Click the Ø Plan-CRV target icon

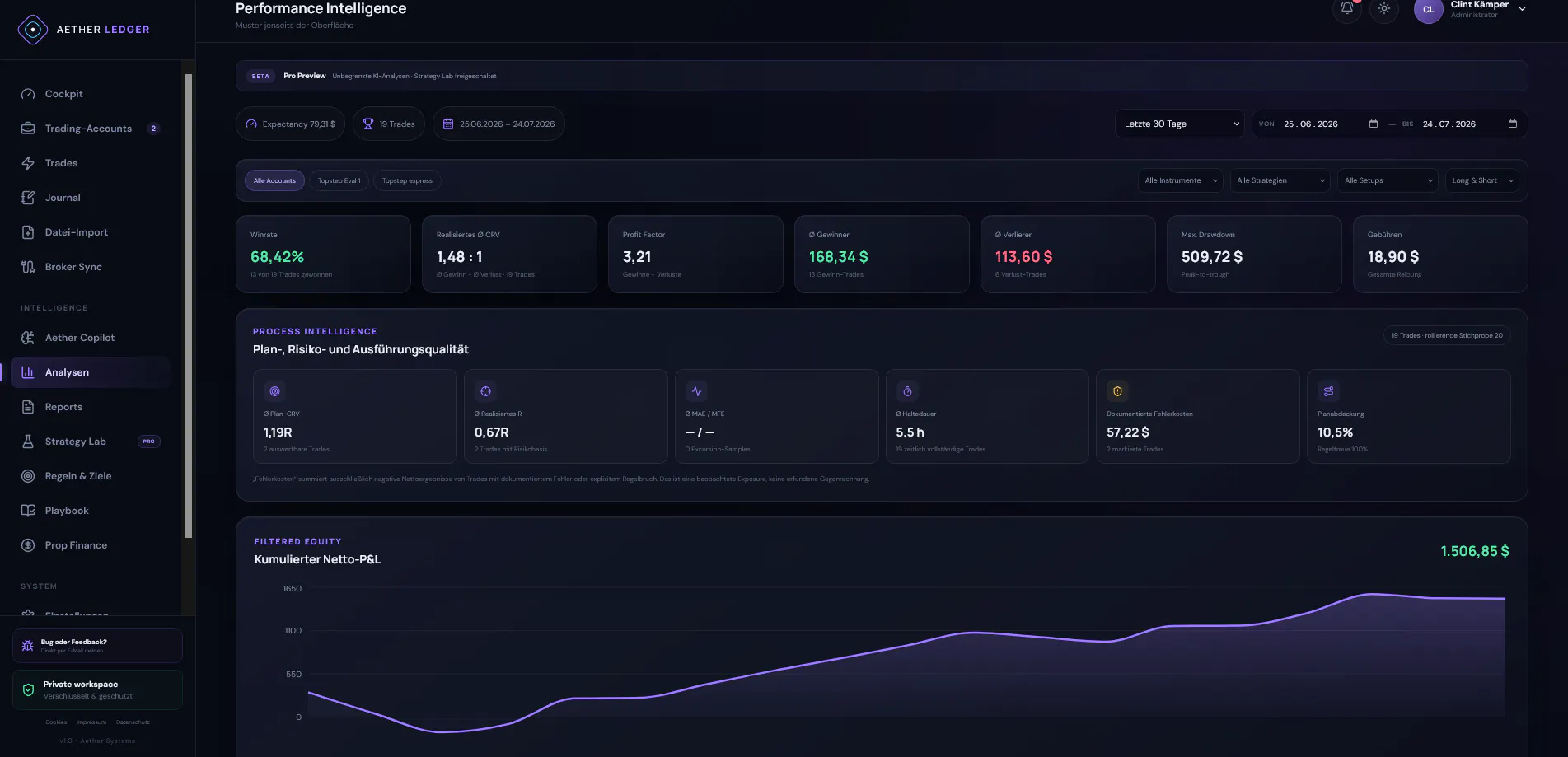pyautogui.click(x=275, y=391)
